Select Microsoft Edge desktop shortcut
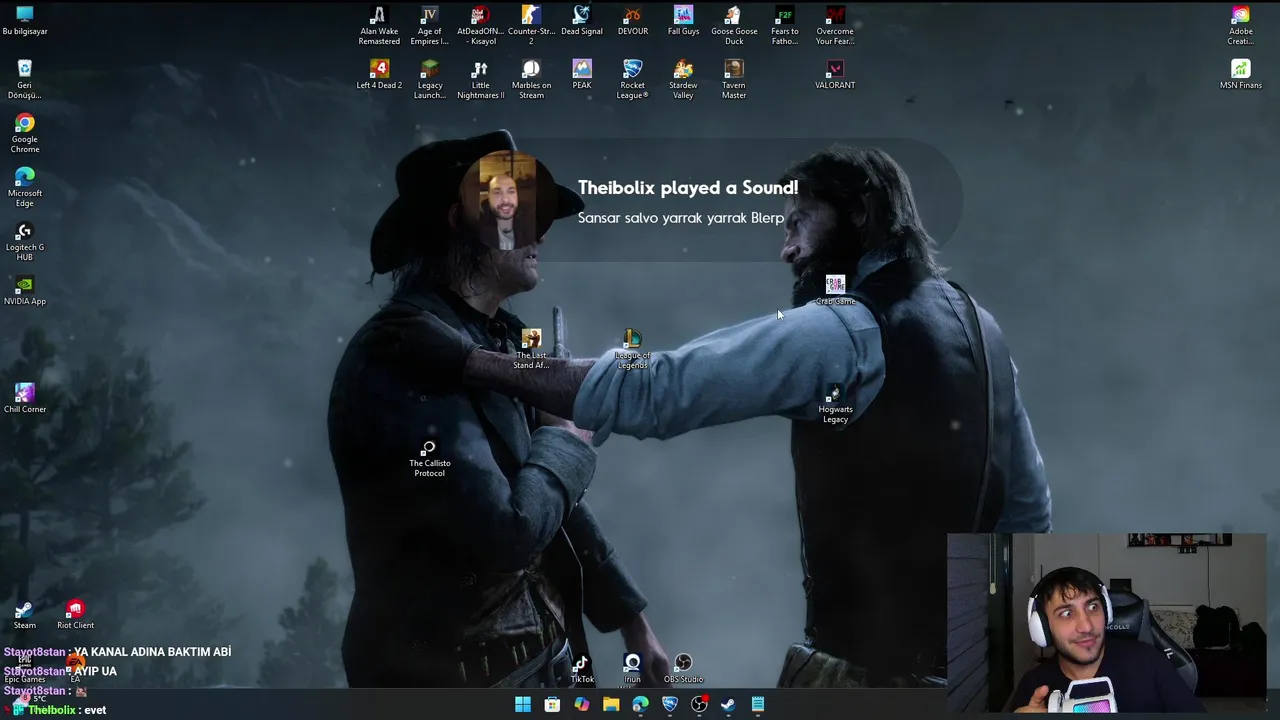This screenshot has height=720, width=1280. click(x=25, y=188)
